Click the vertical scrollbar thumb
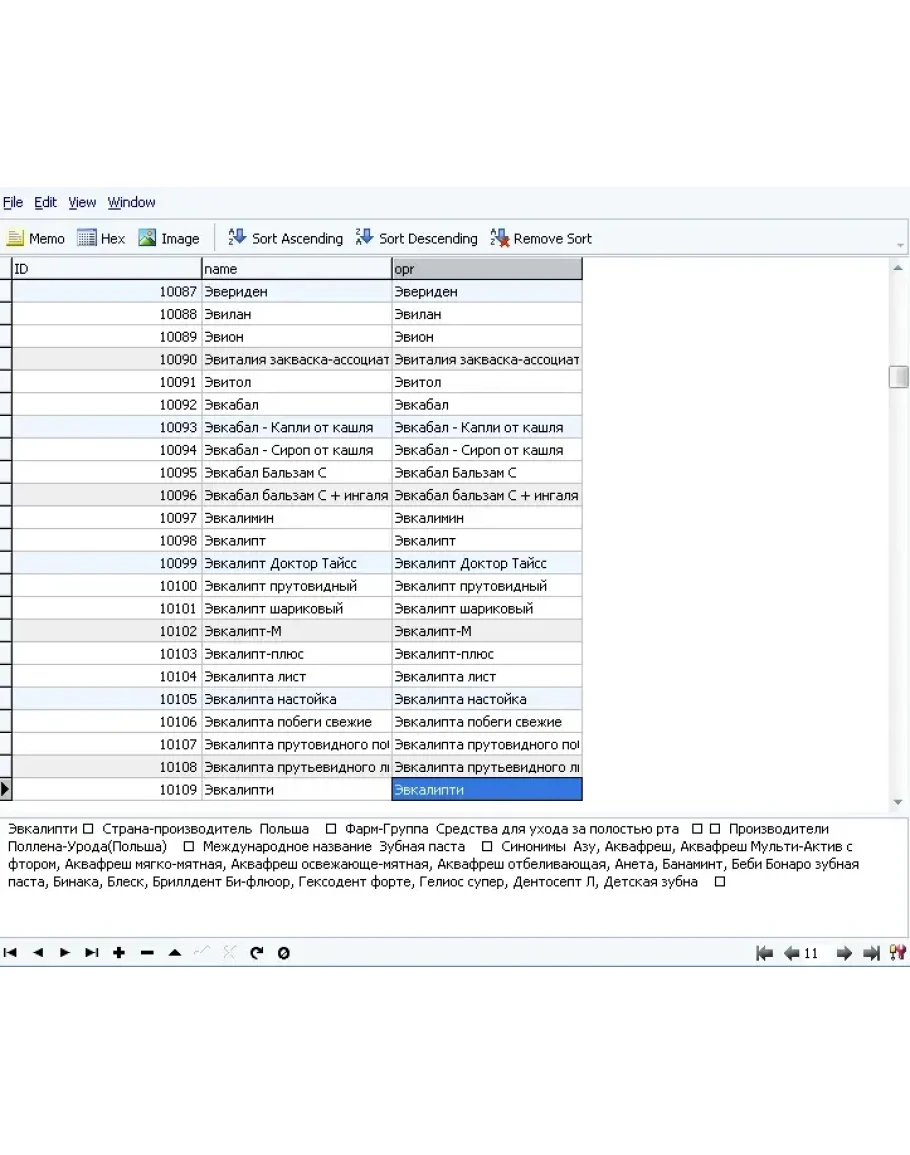The image size is (910, 1155). point(899,376)
